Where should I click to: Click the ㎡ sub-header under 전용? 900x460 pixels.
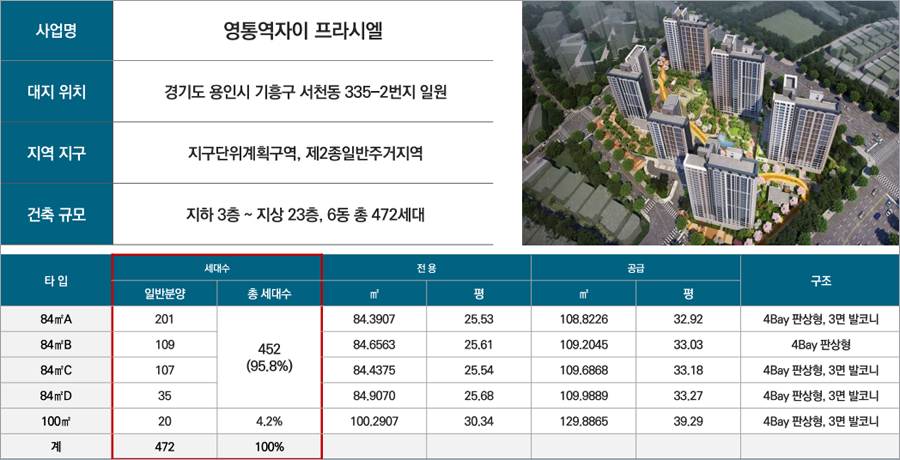pyautogui.click(x=374, y=293)
